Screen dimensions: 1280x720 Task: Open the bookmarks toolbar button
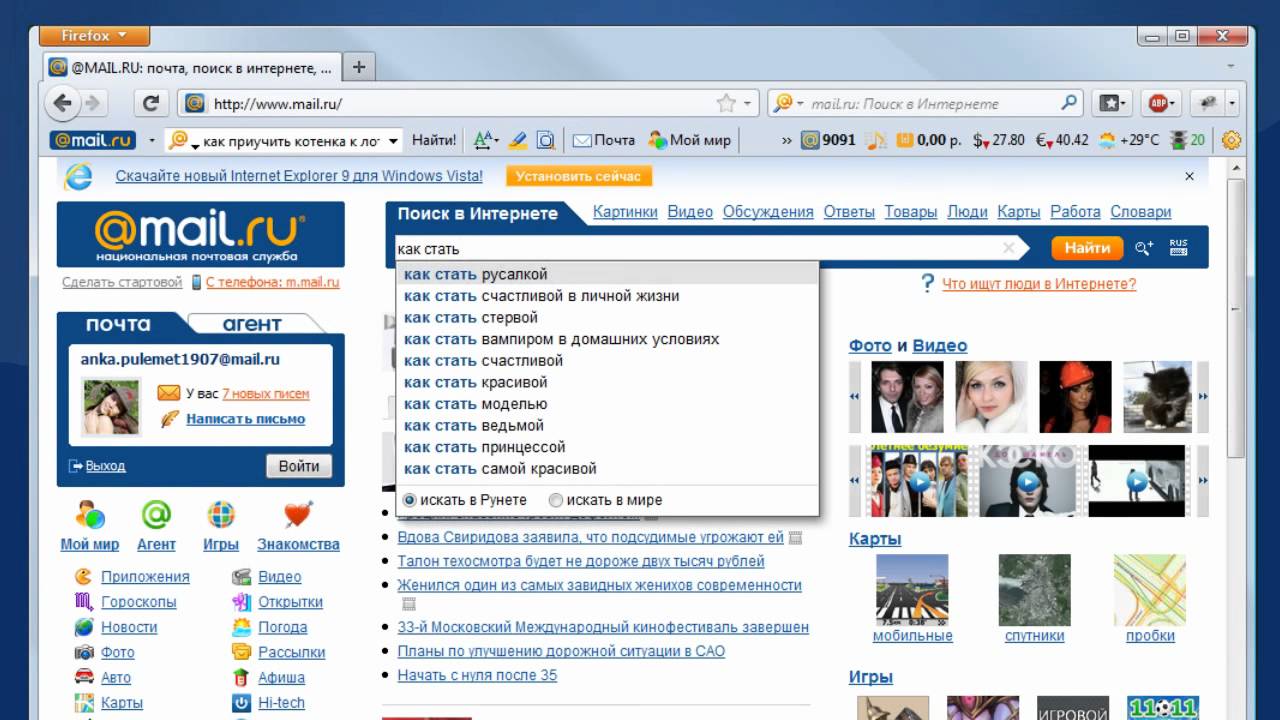coord(1112,103)
